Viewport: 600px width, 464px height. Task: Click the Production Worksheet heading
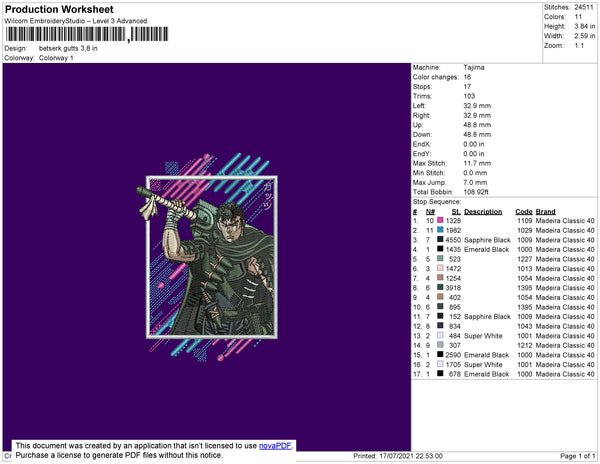[x=59, y=10]
